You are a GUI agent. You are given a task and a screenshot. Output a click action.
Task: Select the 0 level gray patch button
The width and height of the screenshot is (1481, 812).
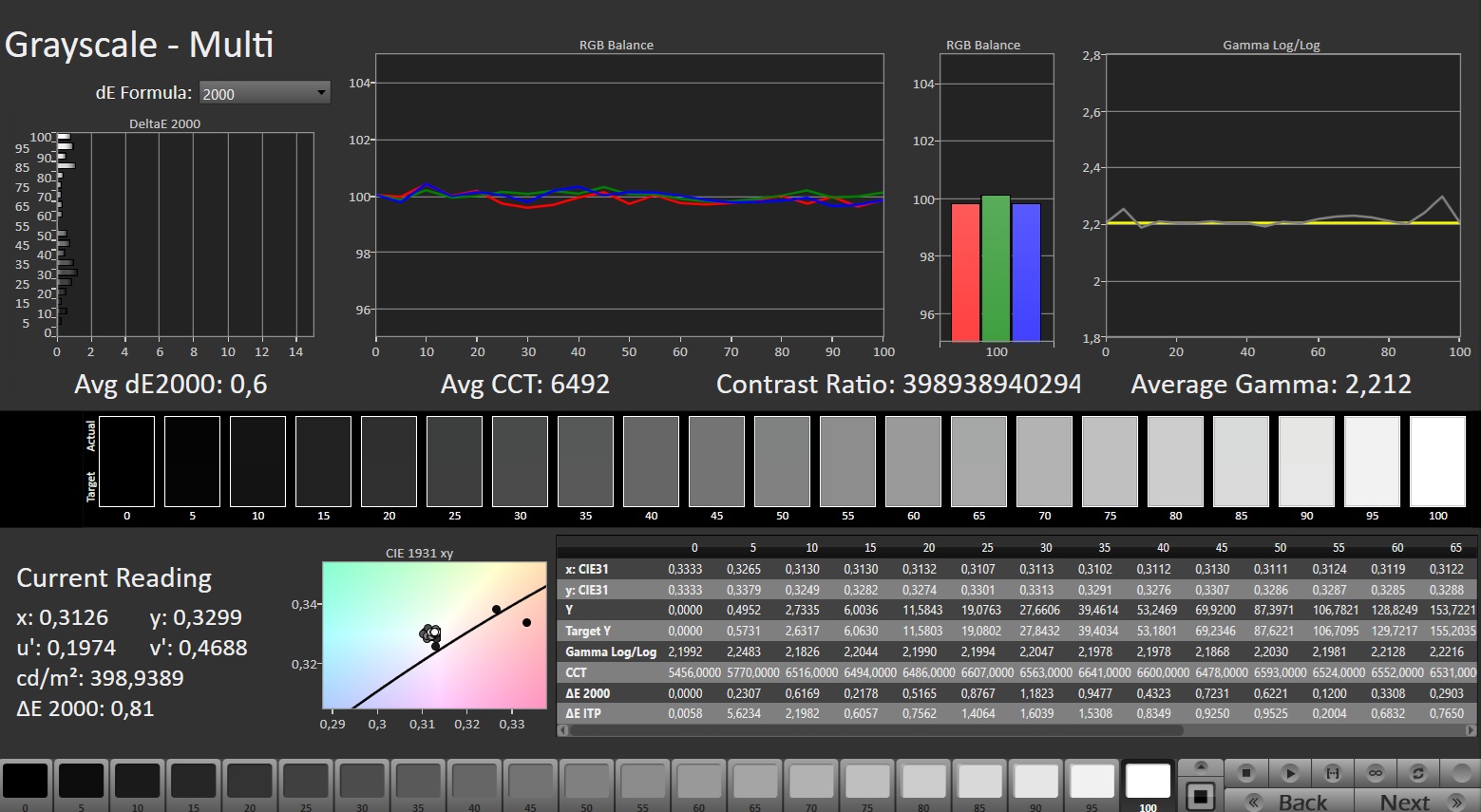pyautogui.click(x=26, y=784)
